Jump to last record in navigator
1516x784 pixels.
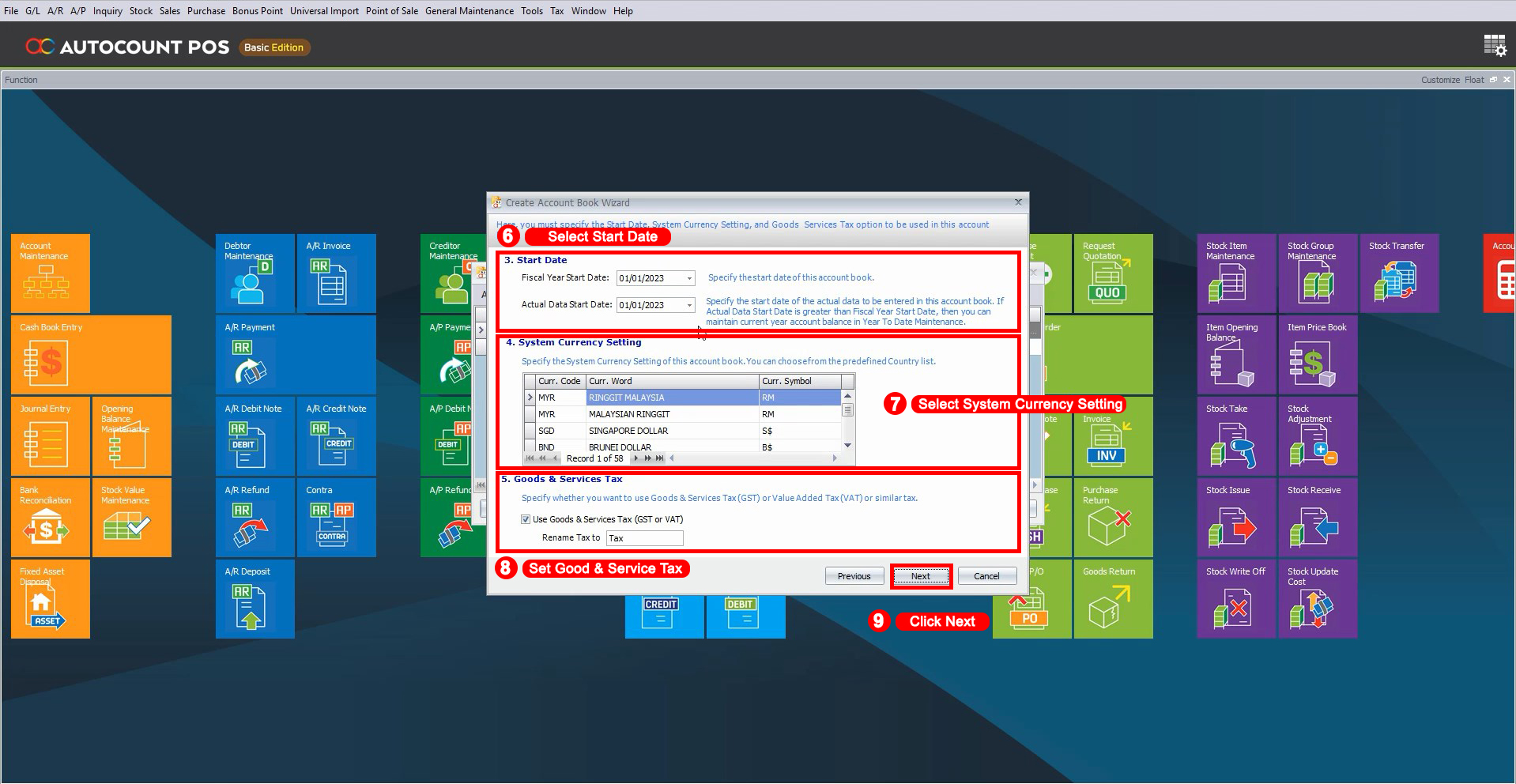[659, 458]
